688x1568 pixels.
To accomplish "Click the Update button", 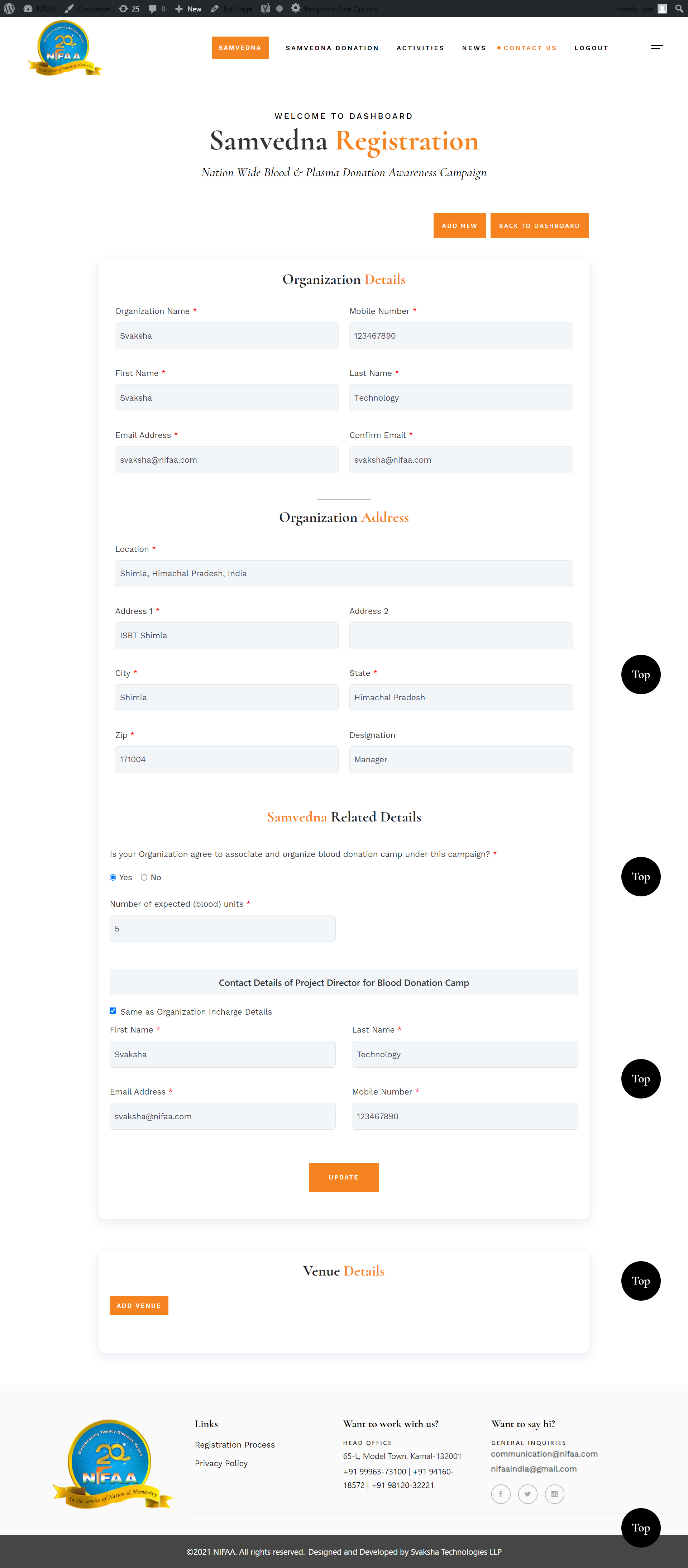I will click(x=343, y=1177).
